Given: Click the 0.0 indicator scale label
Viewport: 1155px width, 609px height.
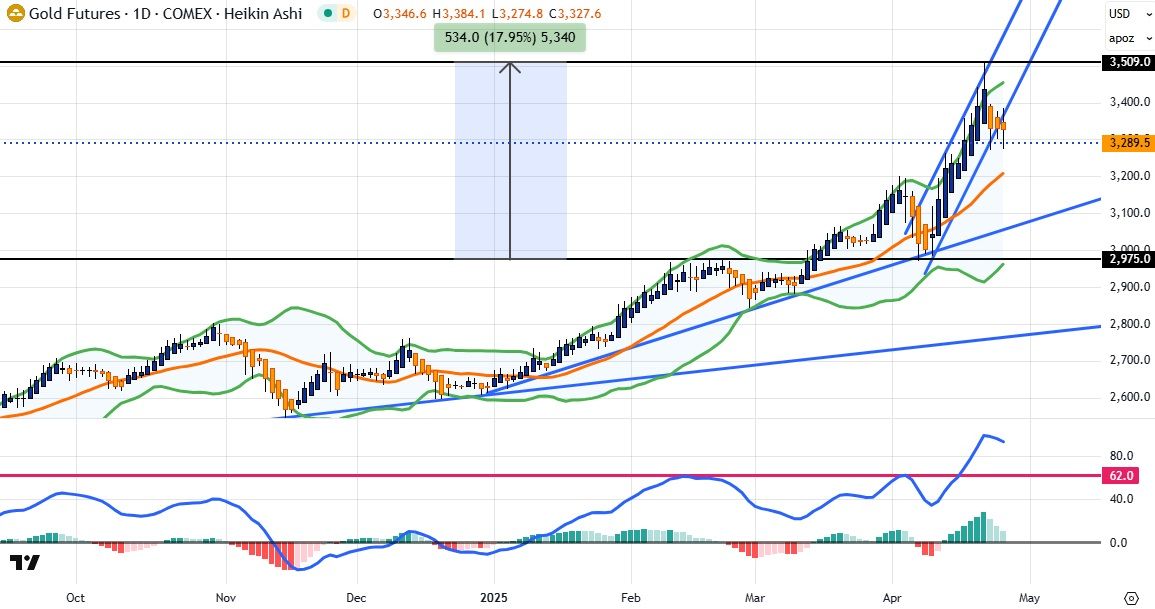Looking at the screenshot, I should coord(1118,543).
